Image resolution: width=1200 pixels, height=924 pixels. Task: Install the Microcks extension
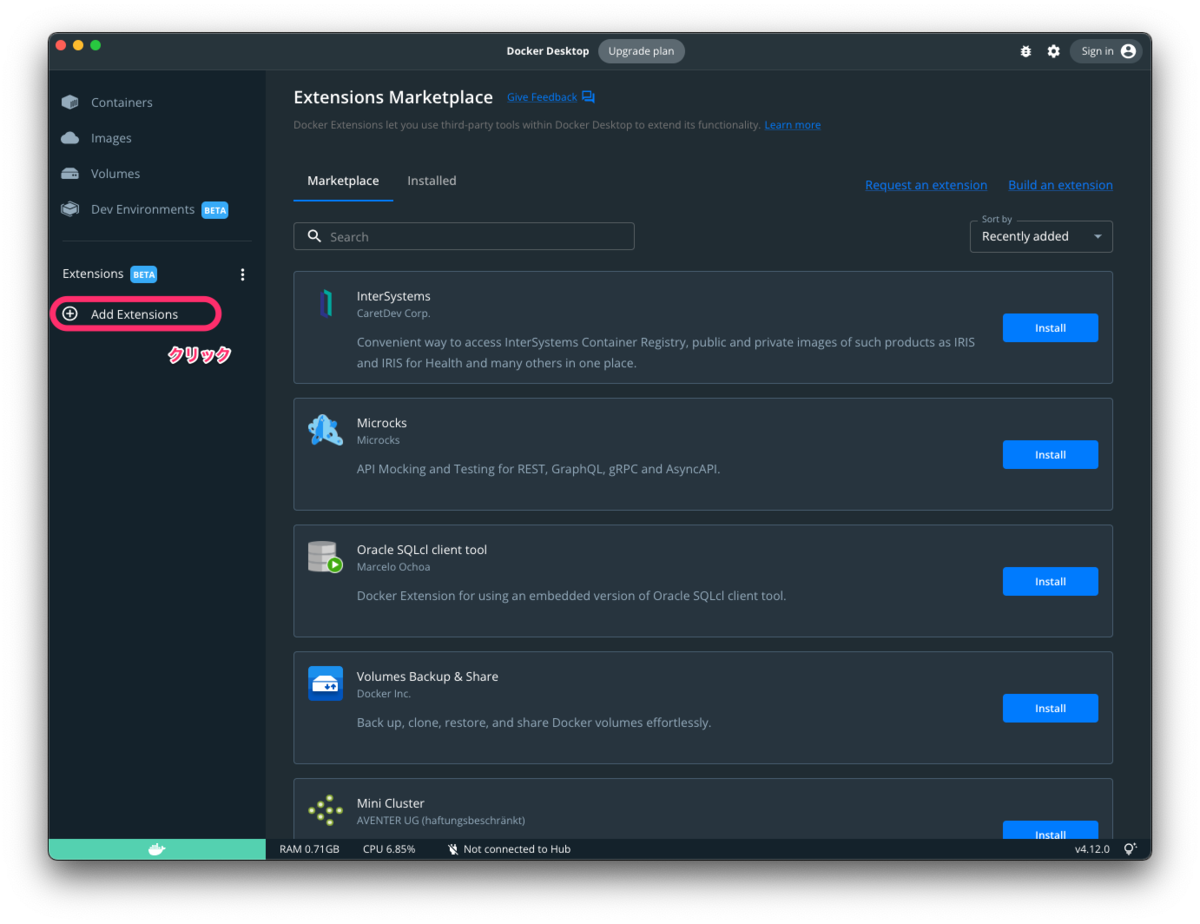(1050, 455)
